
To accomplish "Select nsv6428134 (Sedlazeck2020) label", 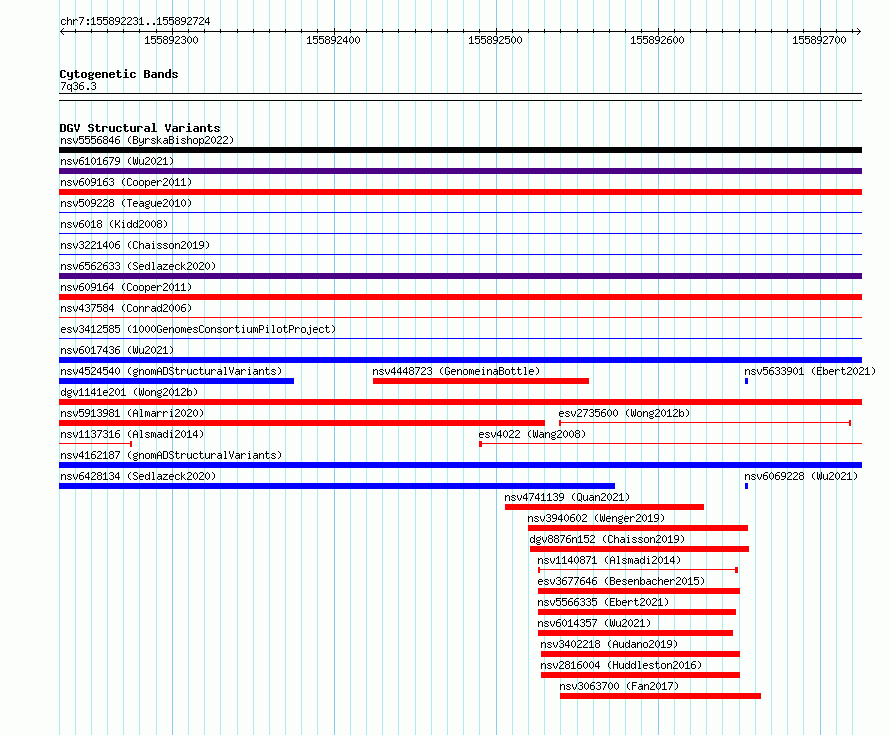I will coord(138,476).
